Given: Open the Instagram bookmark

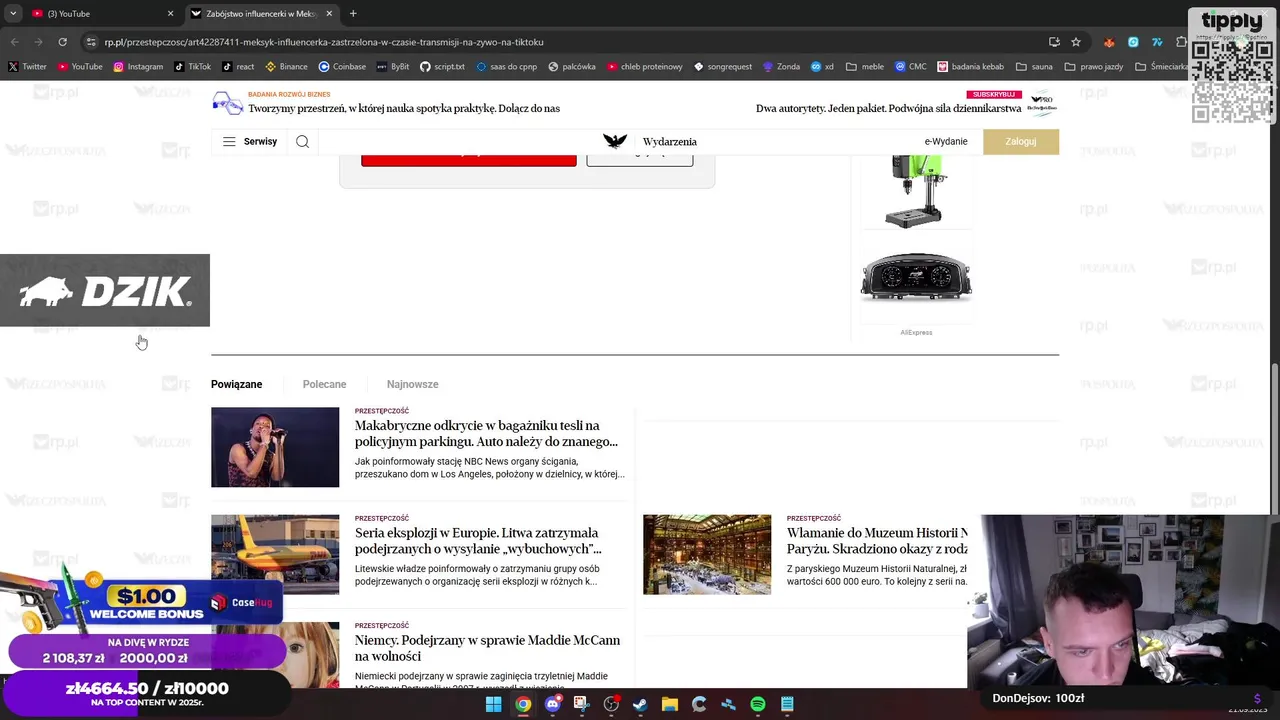Looking at the screenshot, I should [x=138, y=67].
